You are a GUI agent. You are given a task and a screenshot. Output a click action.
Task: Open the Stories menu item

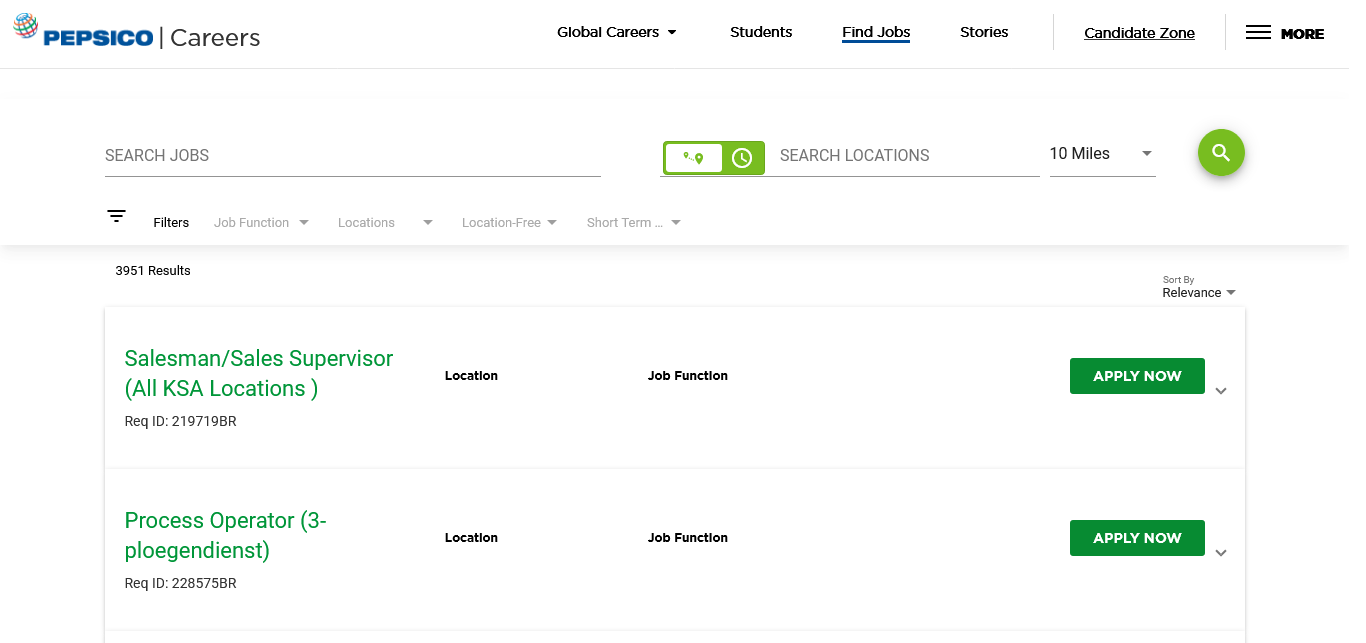[x=984, y=32]
